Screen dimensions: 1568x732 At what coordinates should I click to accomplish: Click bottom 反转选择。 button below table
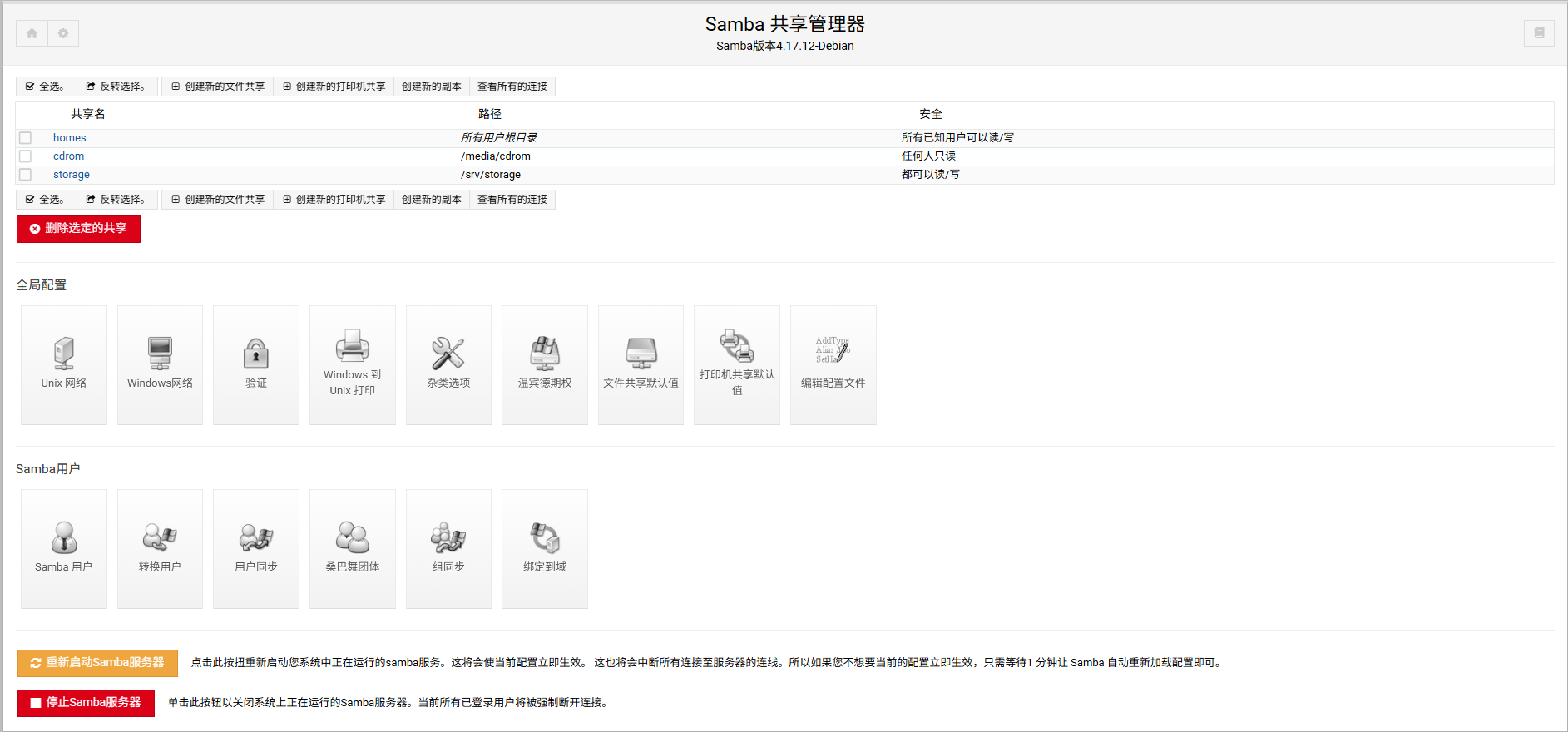point(117,200)
